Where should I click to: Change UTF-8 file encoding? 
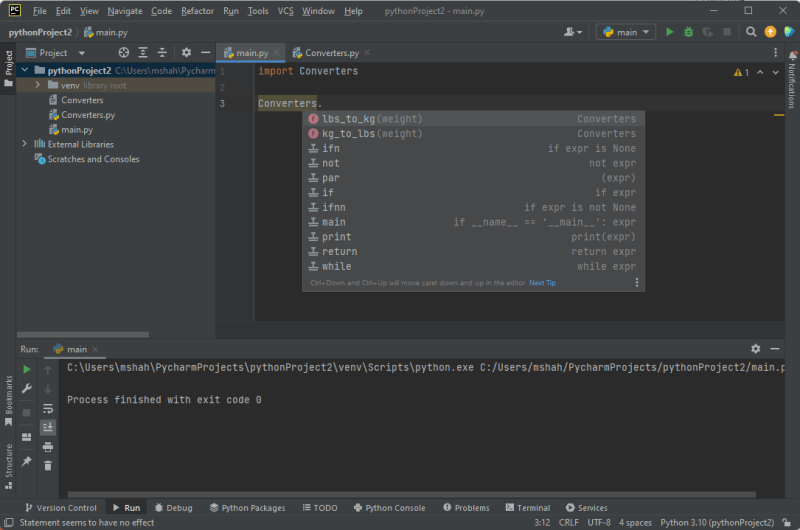599,522
